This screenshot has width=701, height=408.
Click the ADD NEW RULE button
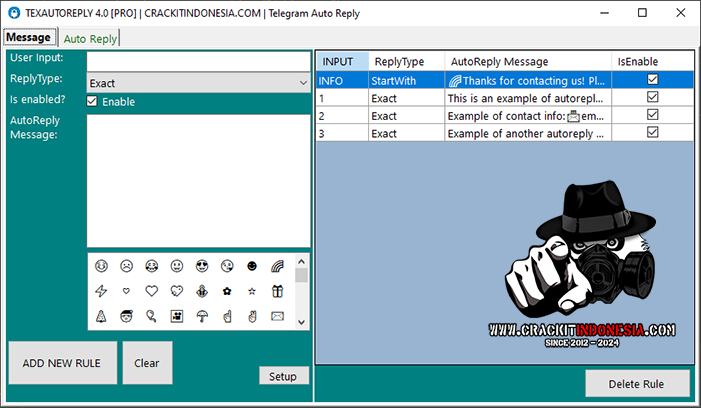point(62,363)
